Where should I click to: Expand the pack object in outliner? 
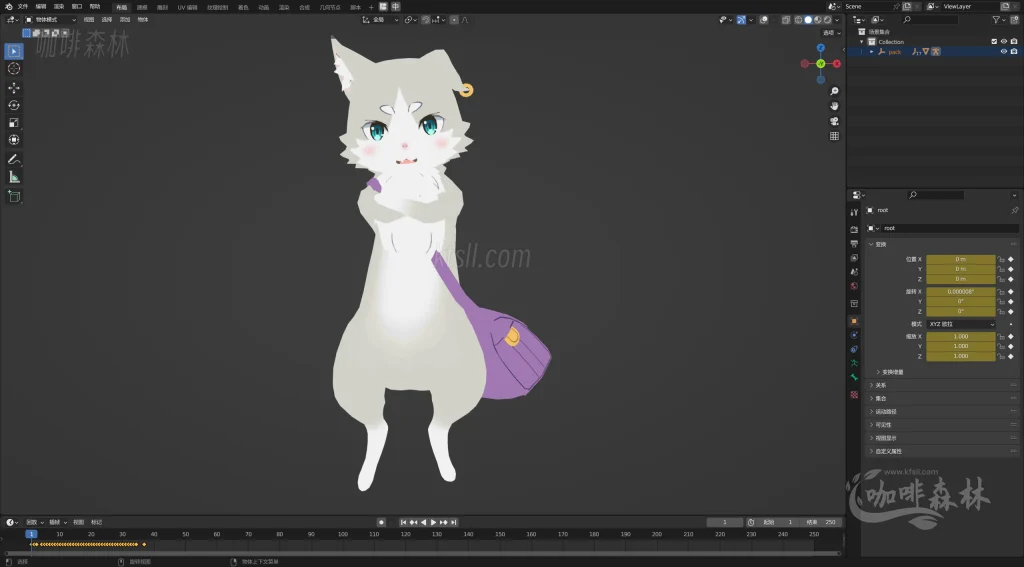click(871, 52)
